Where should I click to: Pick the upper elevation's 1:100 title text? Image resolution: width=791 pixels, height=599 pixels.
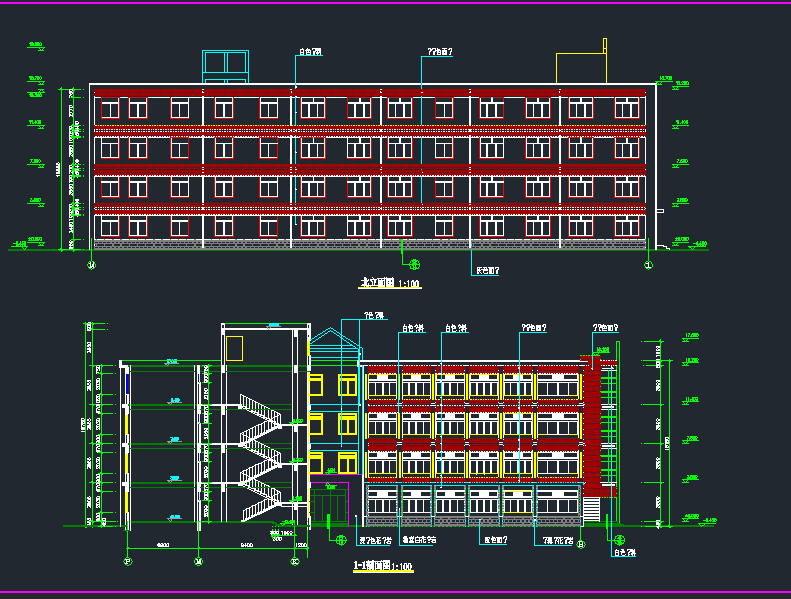pyautogui.click(x=390, y=284)
